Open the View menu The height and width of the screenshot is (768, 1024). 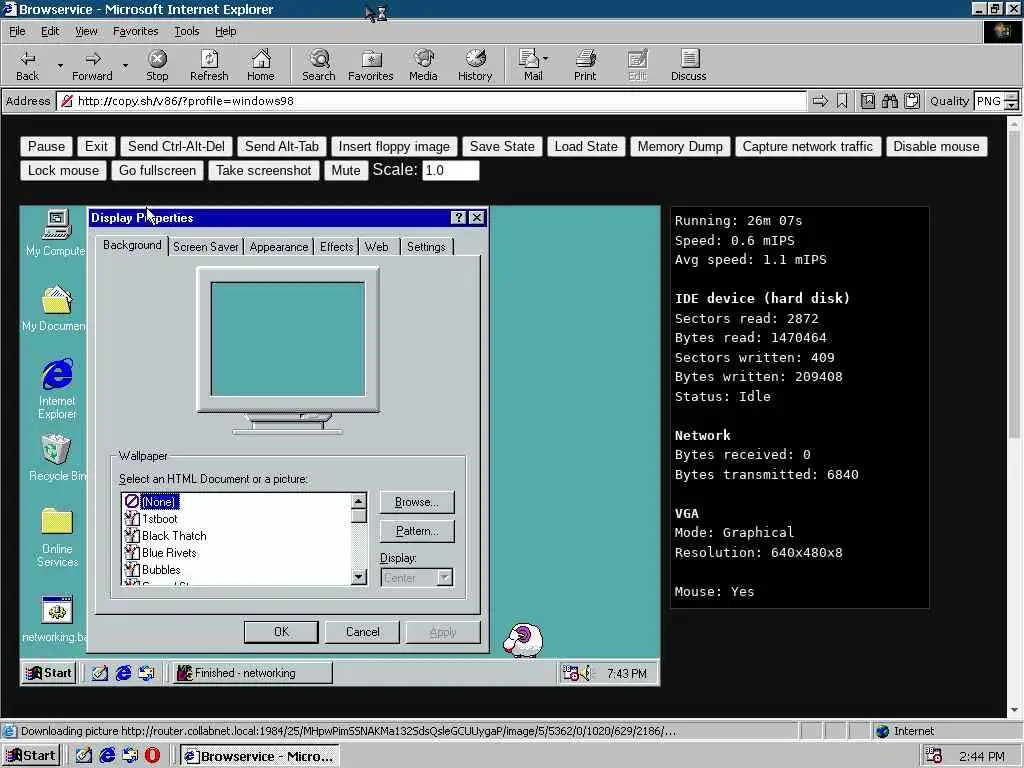(x=86, y=31)
